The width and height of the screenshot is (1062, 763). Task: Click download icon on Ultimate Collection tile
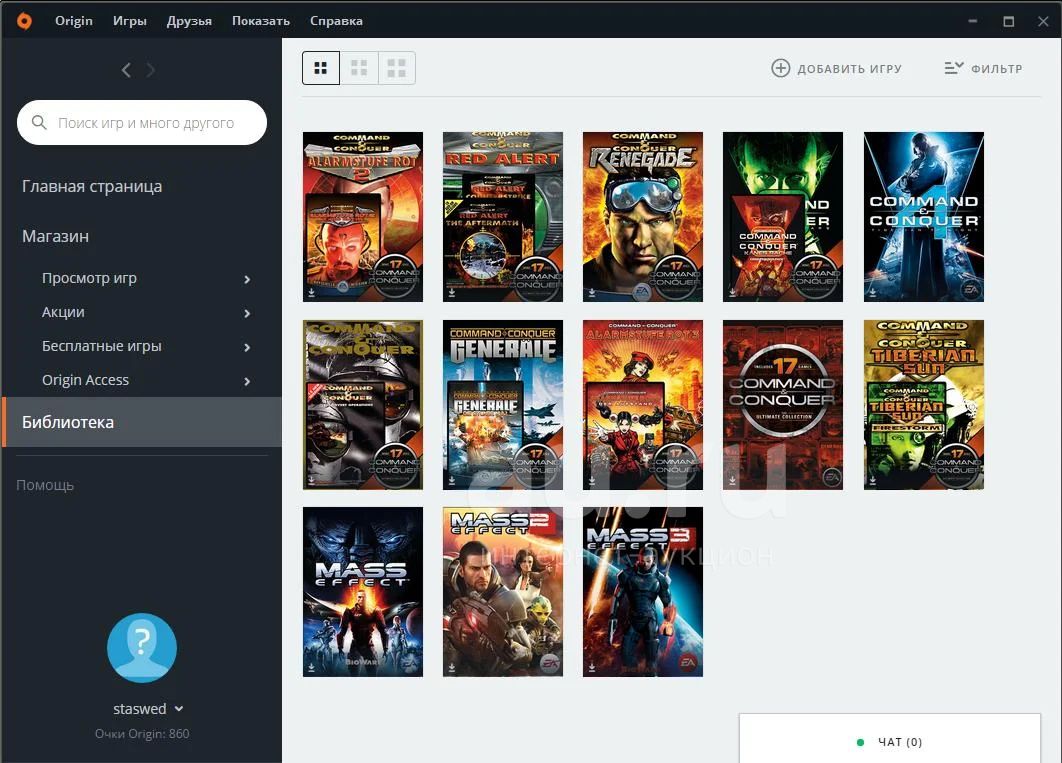coord(732,481)
